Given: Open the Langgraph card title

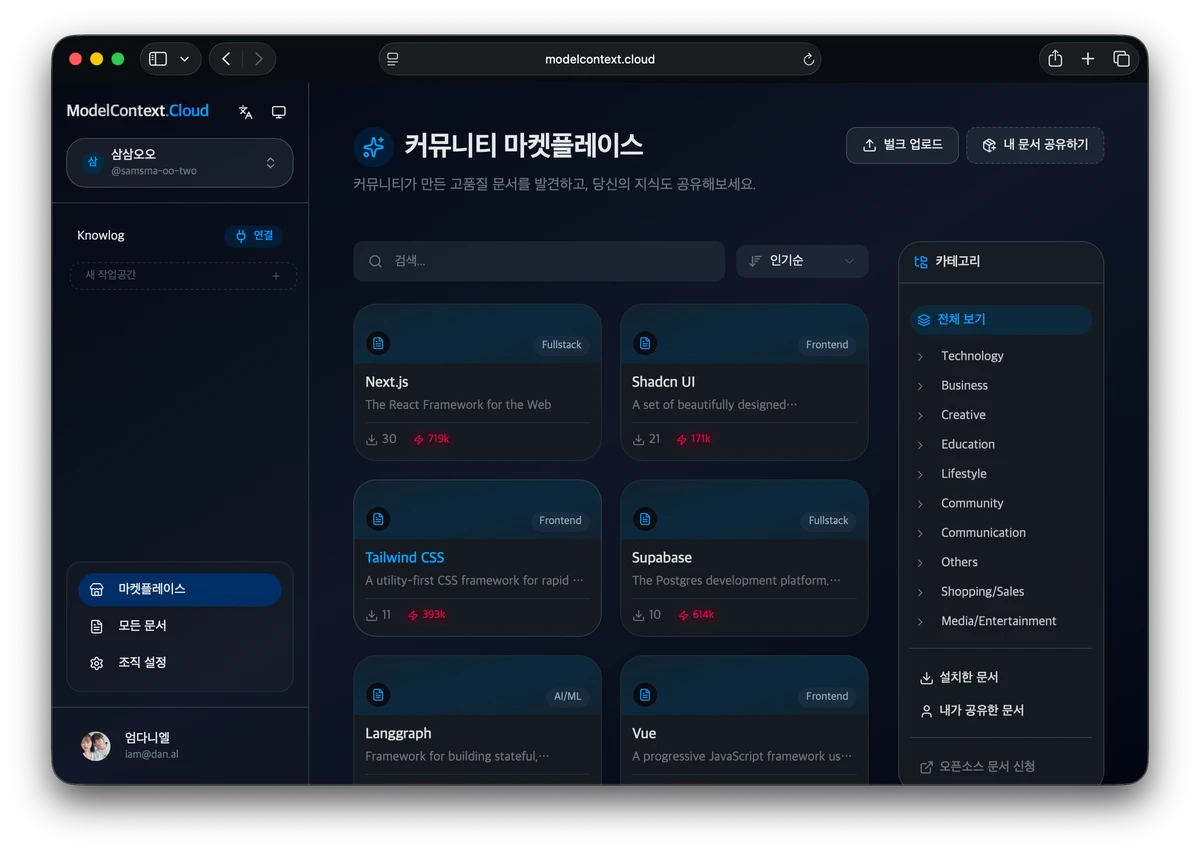Looking at the screenshot, I should (x=398, y=733).
